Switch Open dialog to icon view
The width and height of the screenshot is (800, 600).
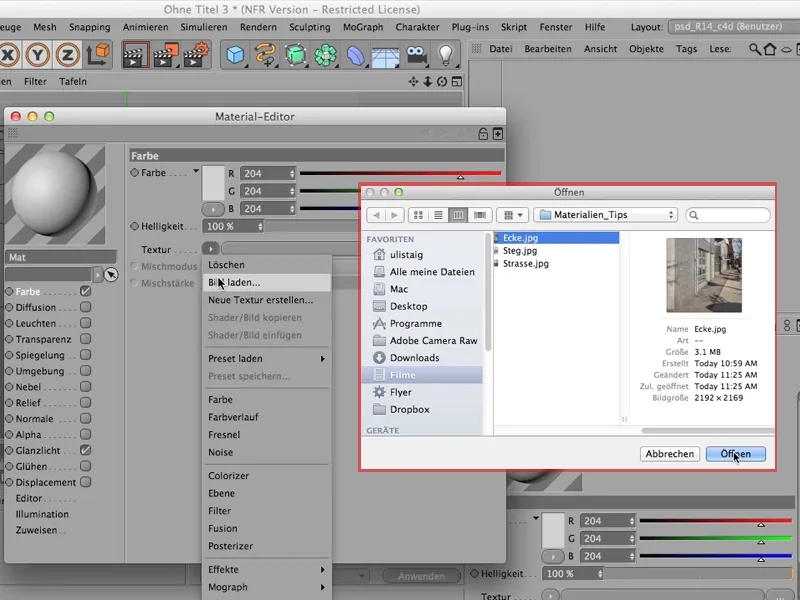(x=418, y=215)
